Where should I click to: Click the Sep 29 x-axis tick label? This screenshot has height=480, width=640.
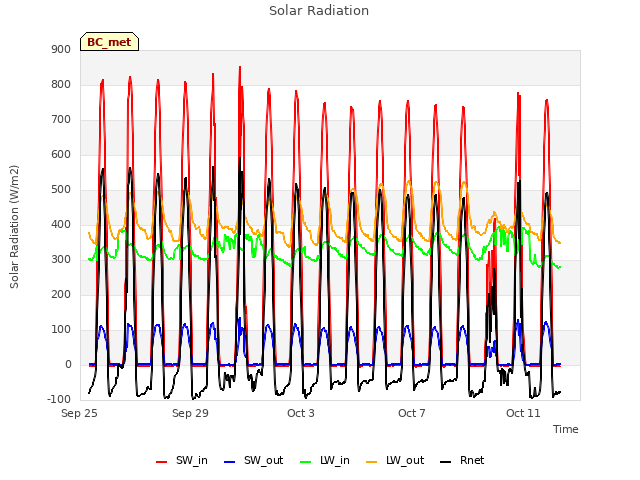point(190,413)
